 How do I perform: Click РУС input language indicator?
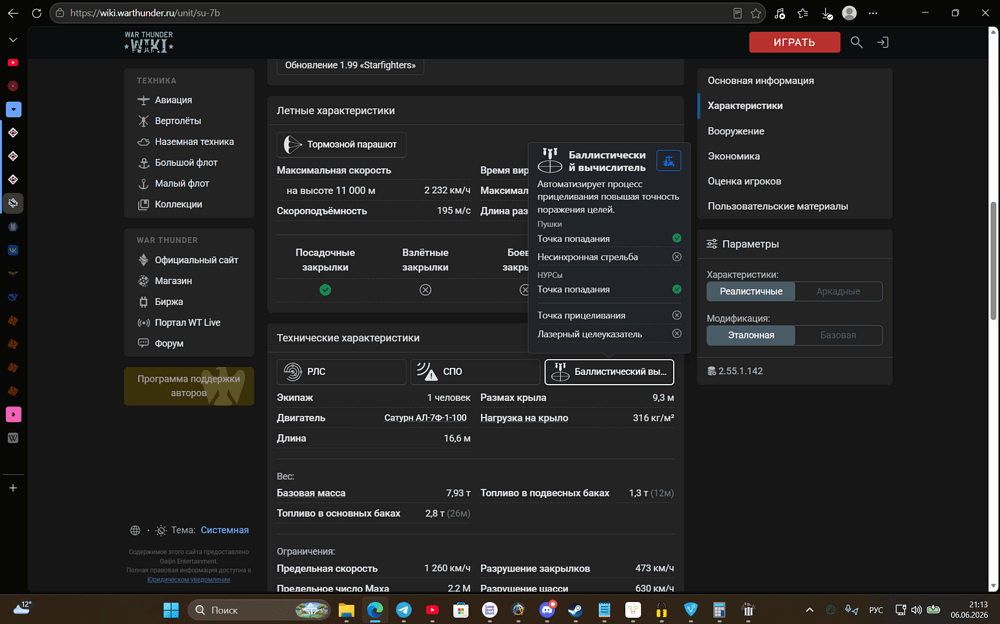(x=876, y=610)
